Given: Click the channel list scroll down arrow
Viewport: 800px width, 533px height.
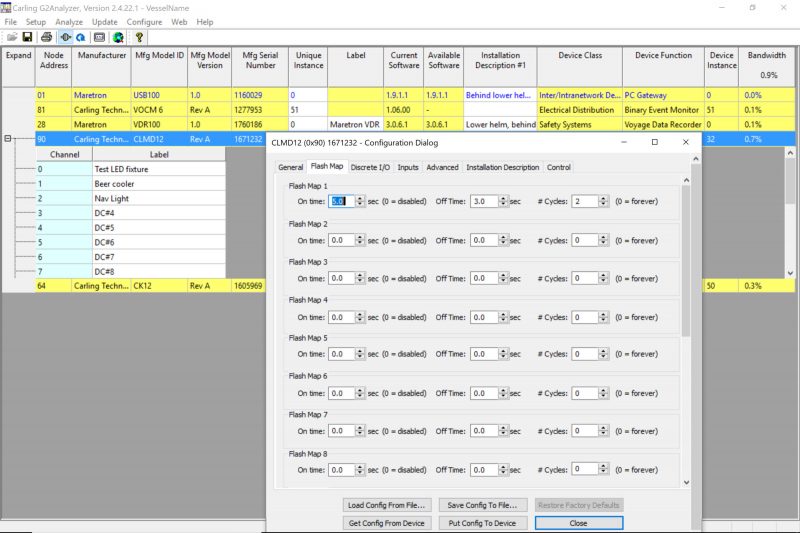Looking at the screenshot, I should point(790,273).
